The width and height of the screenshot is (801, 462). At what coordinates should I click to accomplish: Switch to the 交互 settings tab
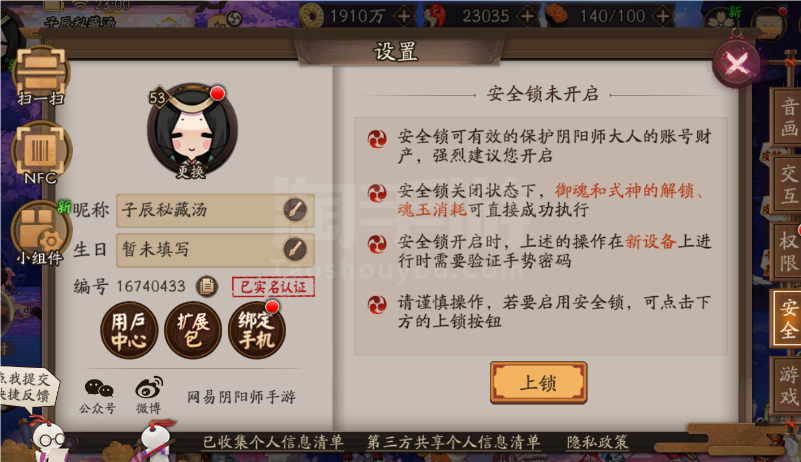pos(788,184)
